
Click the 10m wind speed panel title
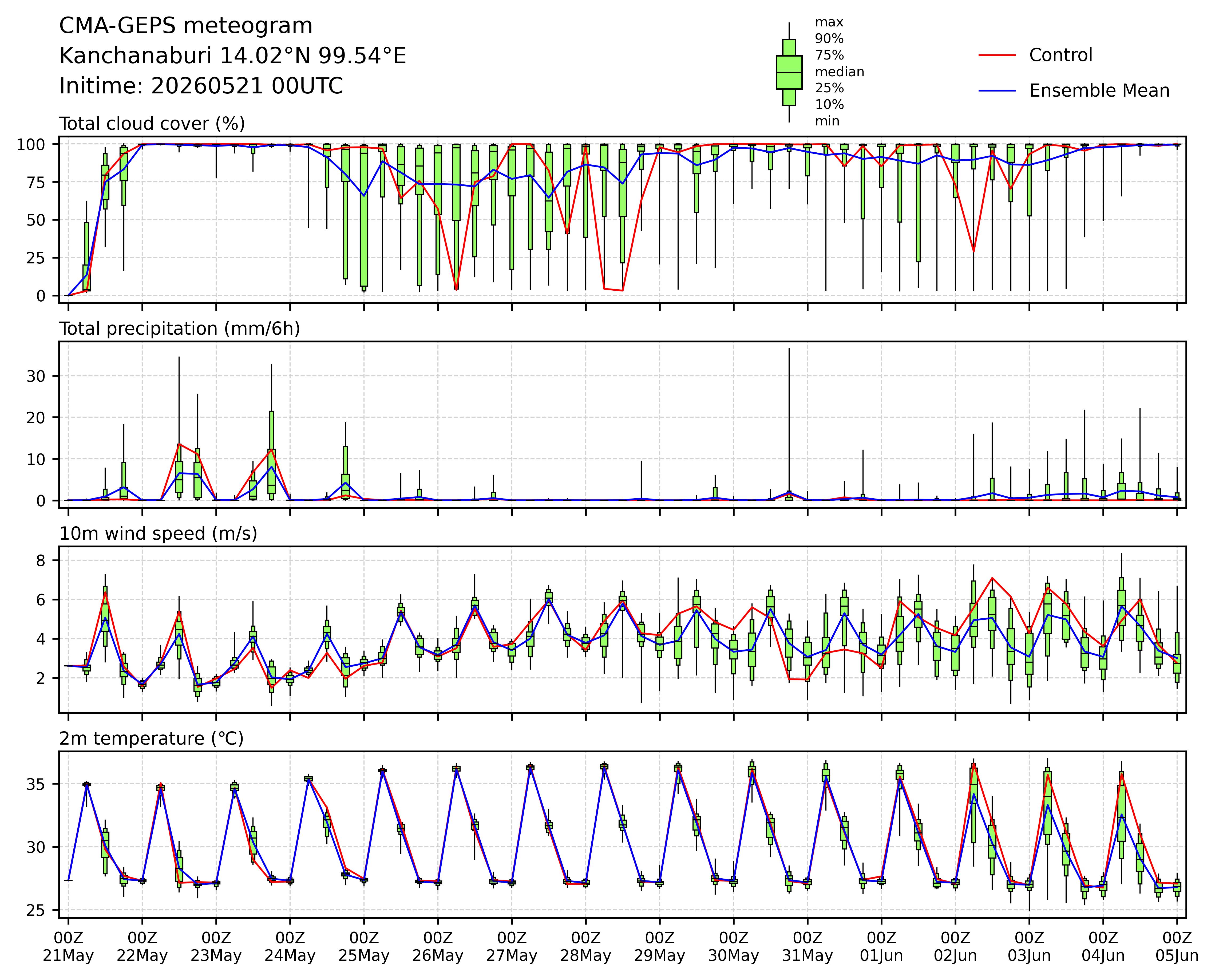(158, 534)
